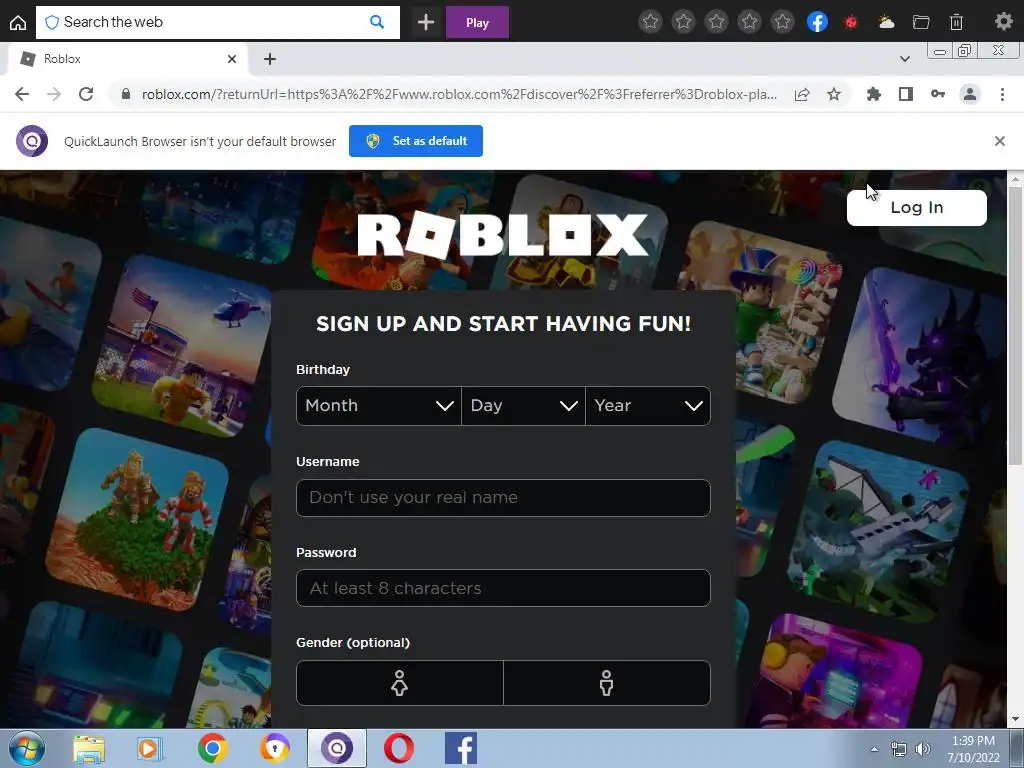The width and height of the screenshot is (1024, 768).
Task: Open a new launcher tab with plus
Action: (x=426, y=22)
